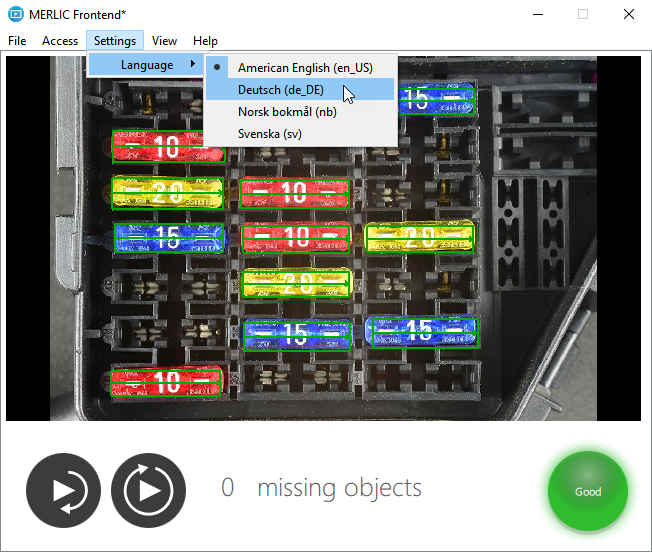652x552 pixels.
Task: Maximize the MERLIC Frontend window
Action: (582, 14)
